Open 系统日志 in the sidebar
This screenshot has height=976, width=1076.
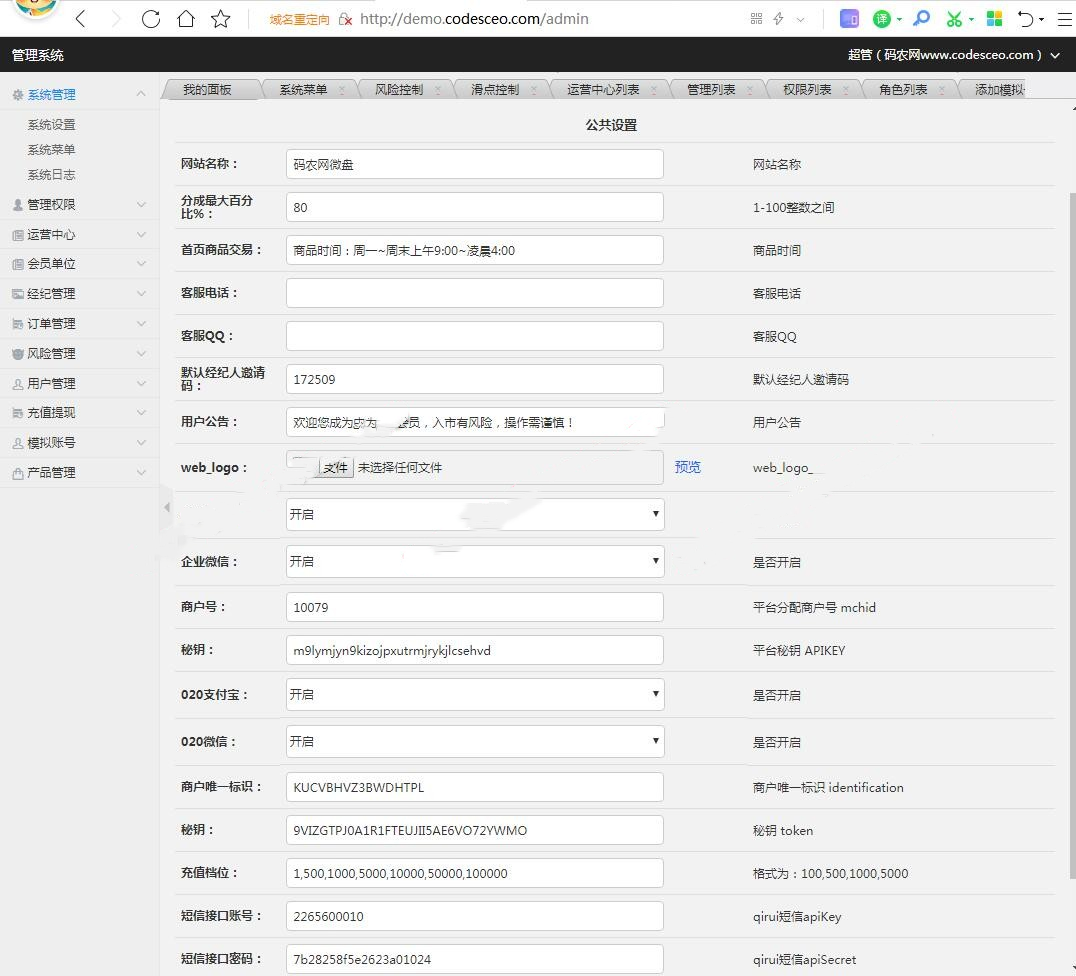pyautogui.click(x=51, y=175)
